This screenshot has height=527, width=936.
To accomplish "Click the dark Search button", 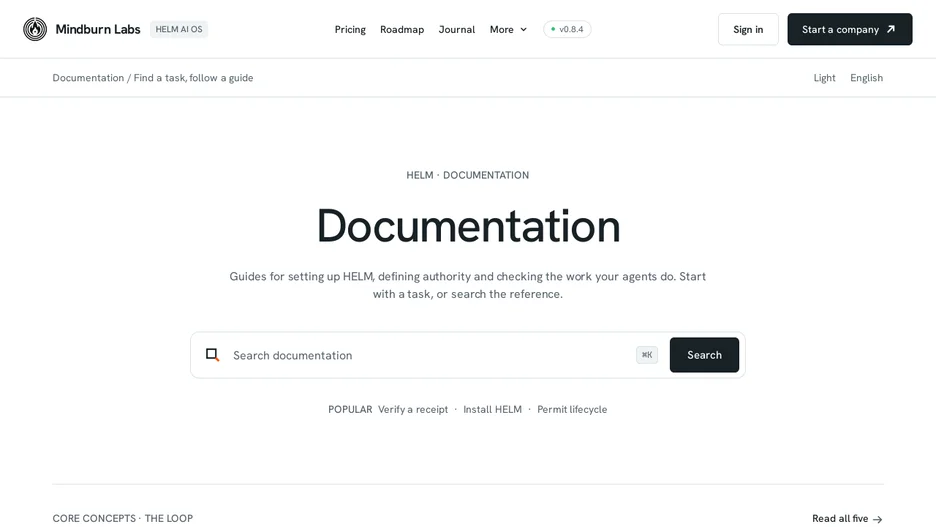I will [704, 355].
